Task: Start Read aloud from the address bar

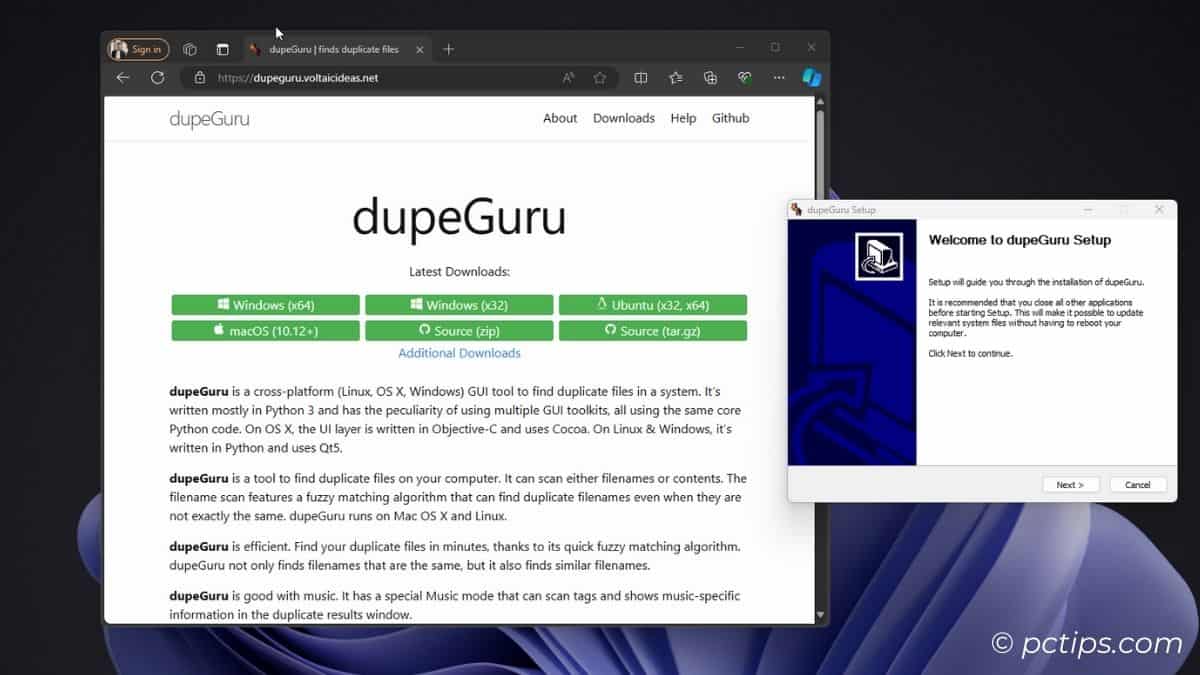Action: click(x=568, y=78)
